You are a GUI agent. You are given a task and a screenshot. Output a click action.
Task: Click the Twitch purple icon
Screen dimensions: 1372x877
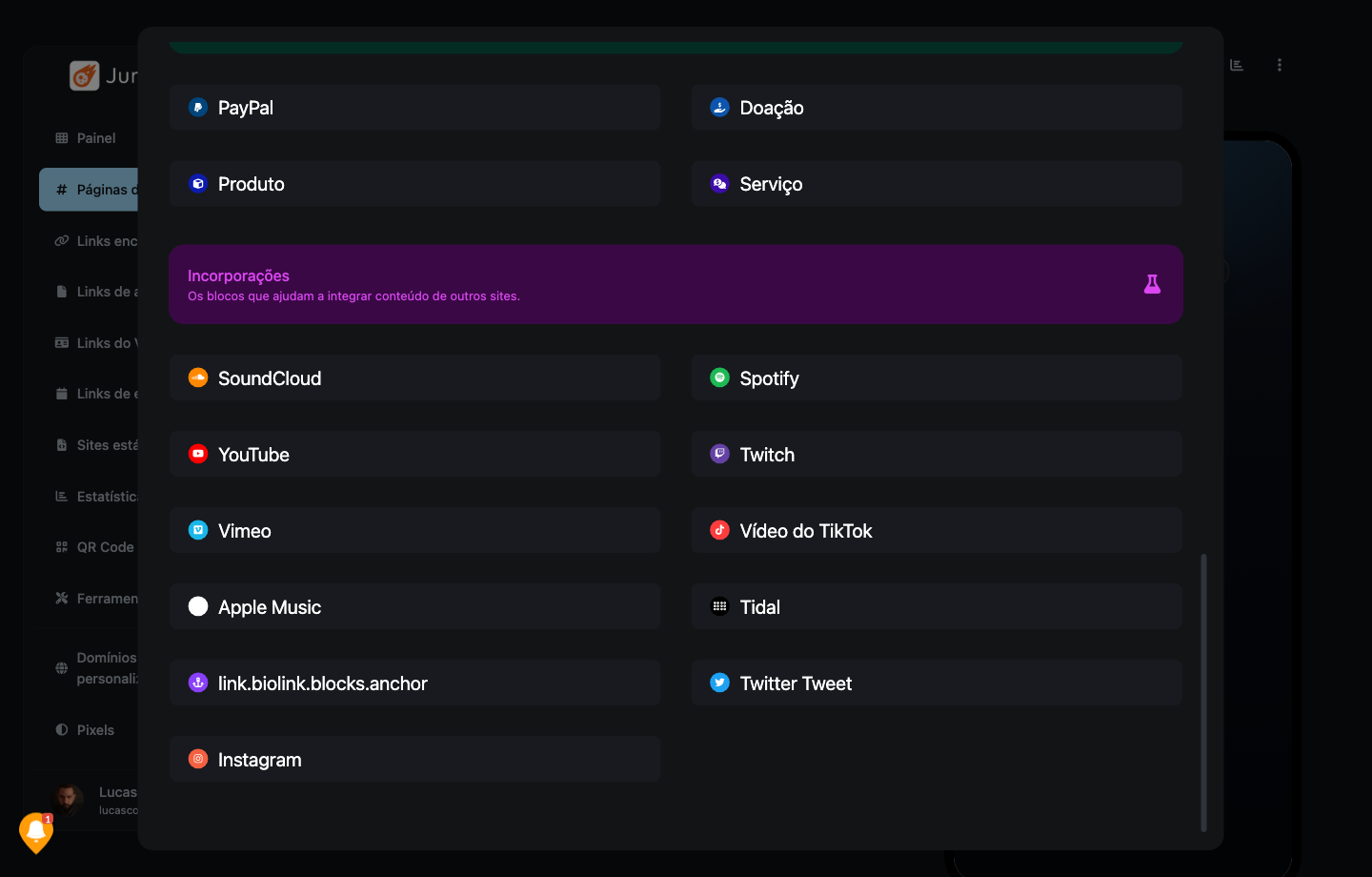[720, 455]
